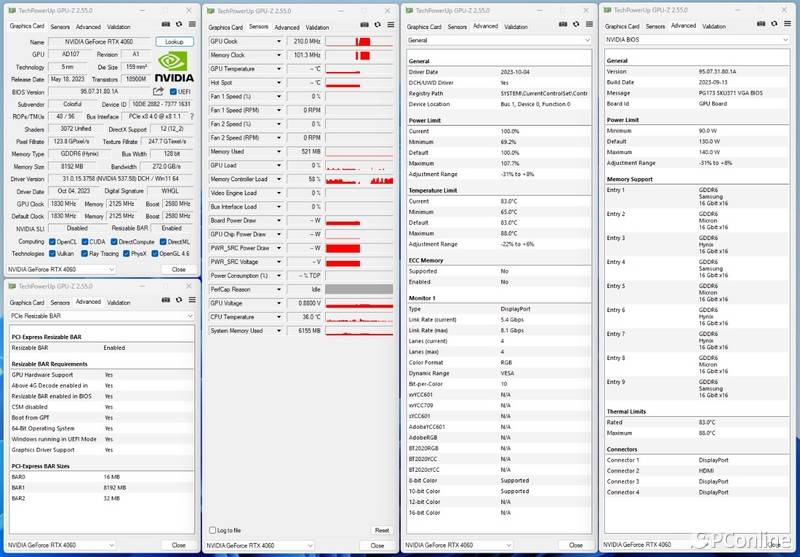Open GPU selector dropdown in Graphics Card window
The width and height of the screenshot is (800, 557).
tap(61, 269)
